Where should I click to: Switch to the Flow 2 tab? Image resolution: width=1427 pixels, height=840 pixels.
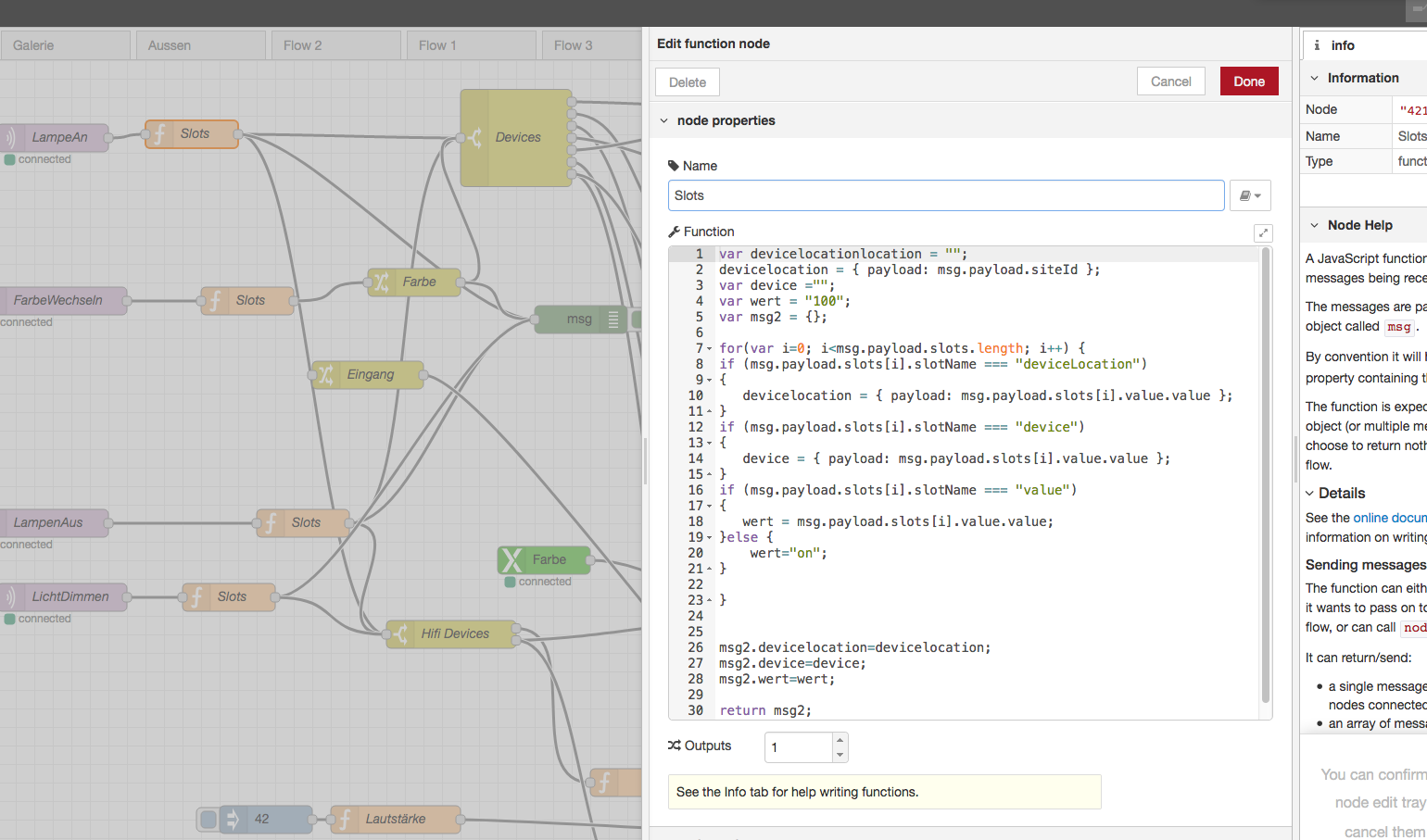[303, 45]
